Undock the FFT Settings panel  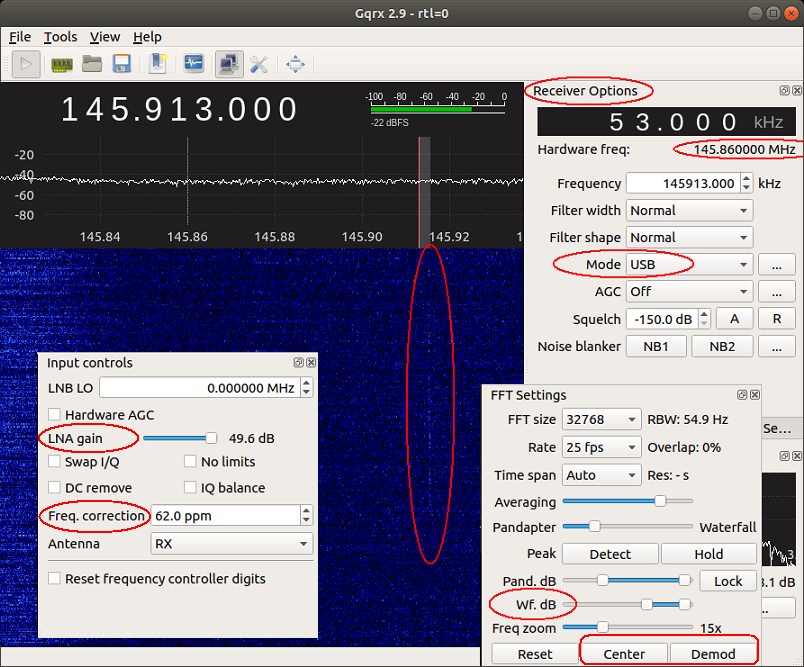tap(742, 395)
